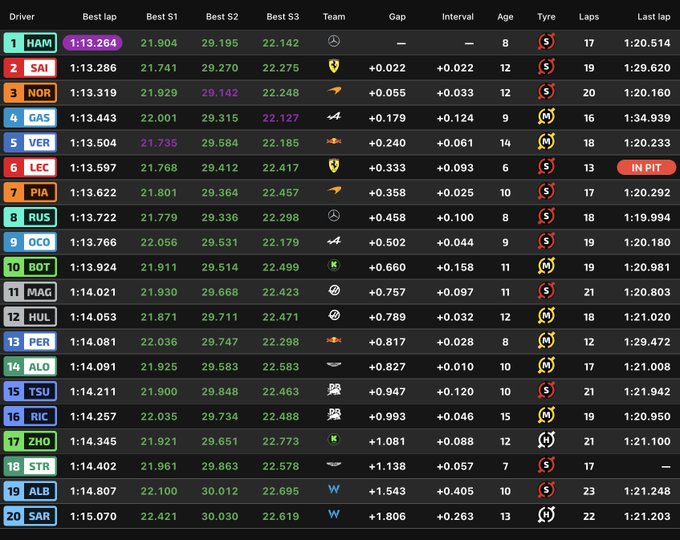Sort by the Best S3 column header
The width and height of the screenshot is (680, 540).
pyautogui.click(x=283, y=16)
